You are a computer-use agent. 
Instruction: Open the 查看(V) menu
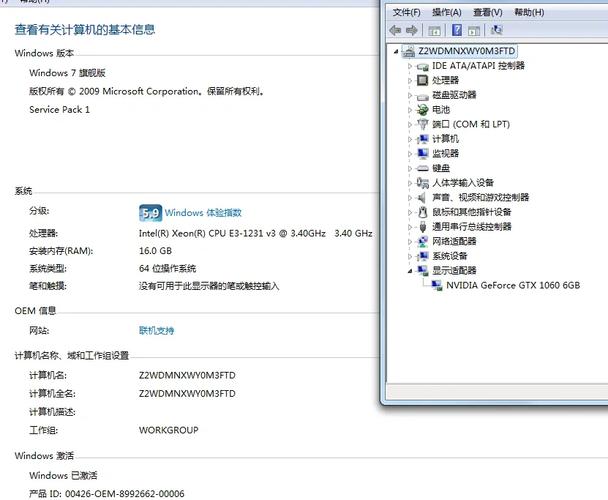tap(488, 12)
